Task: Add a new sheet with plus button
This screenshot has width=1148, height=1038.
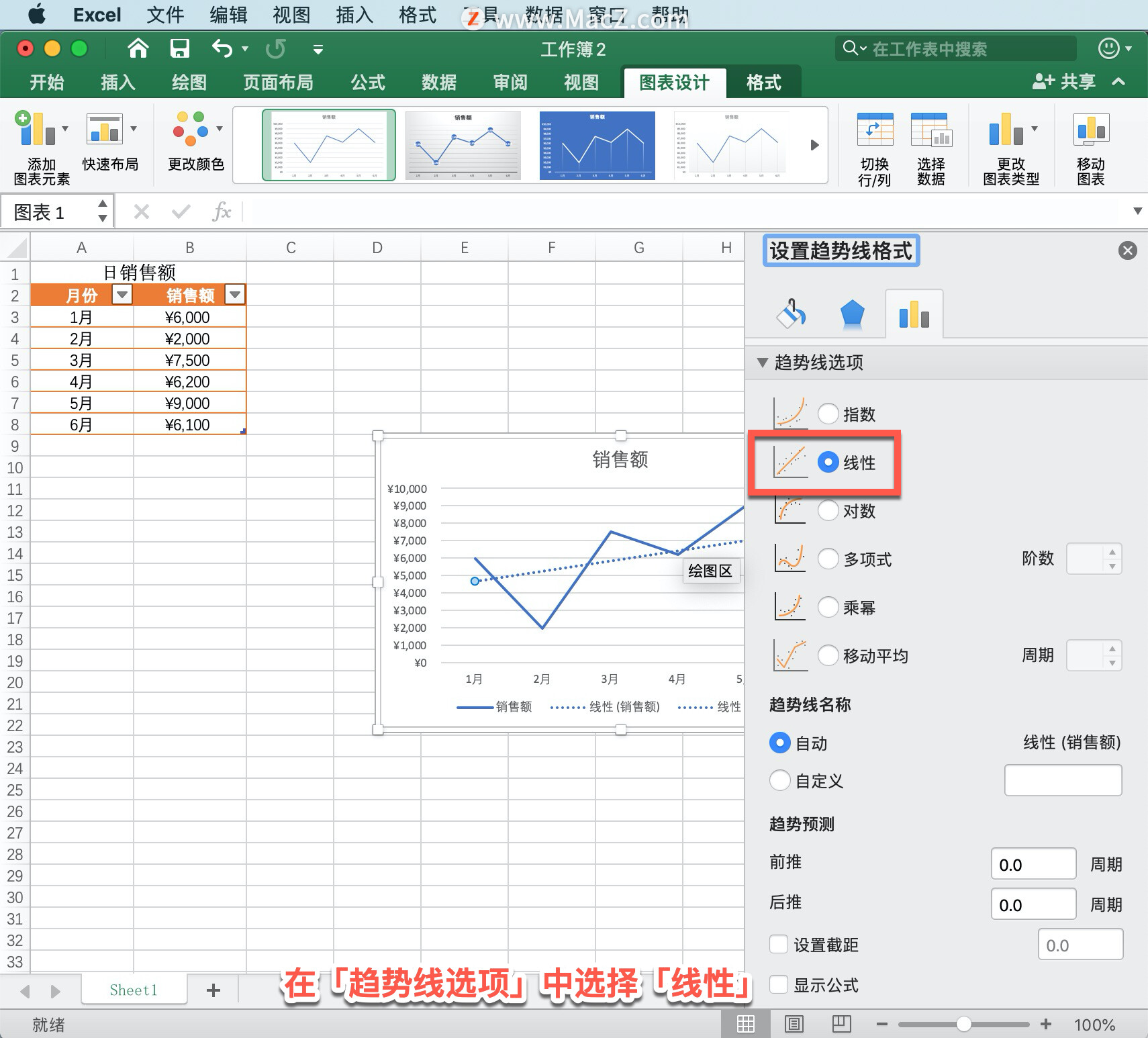Action: pyautogui.click(x=213, y=990)
